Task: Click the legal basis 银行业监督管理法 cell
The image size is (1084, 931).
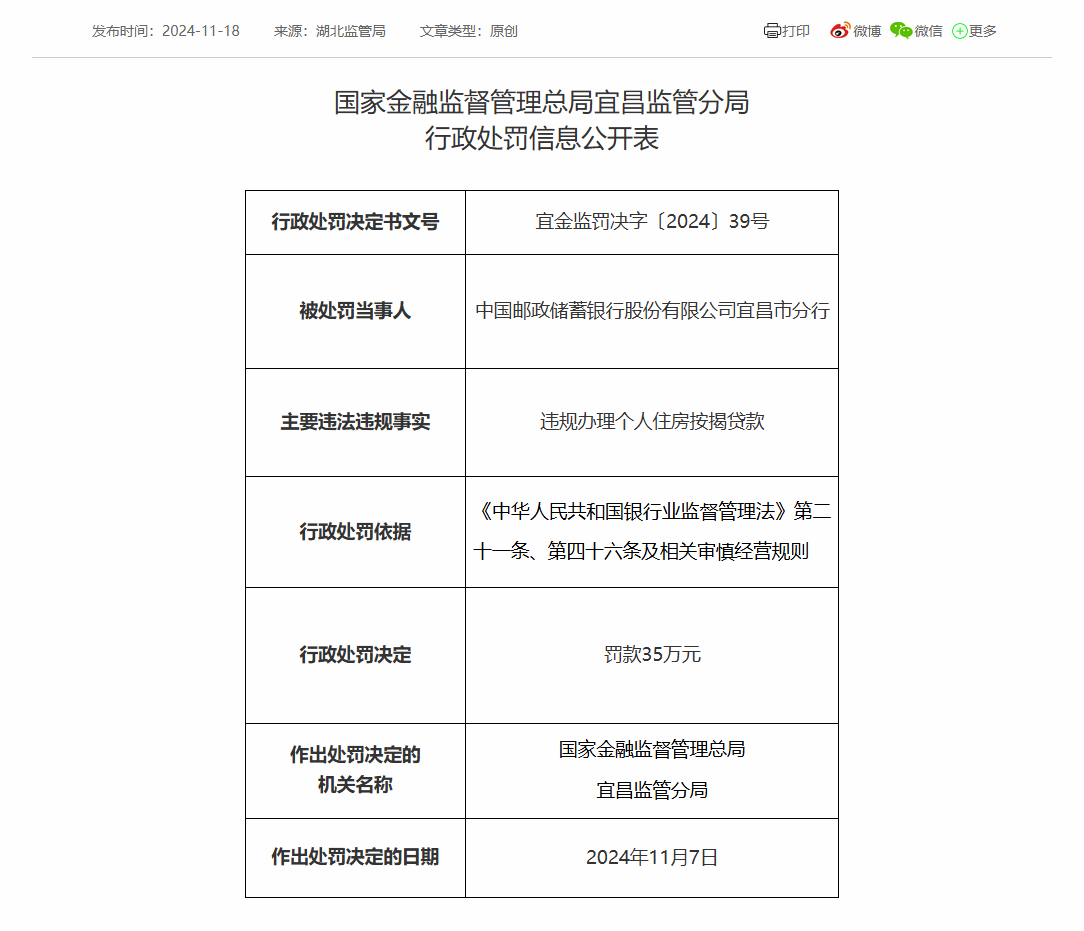Action: [652, 531]
